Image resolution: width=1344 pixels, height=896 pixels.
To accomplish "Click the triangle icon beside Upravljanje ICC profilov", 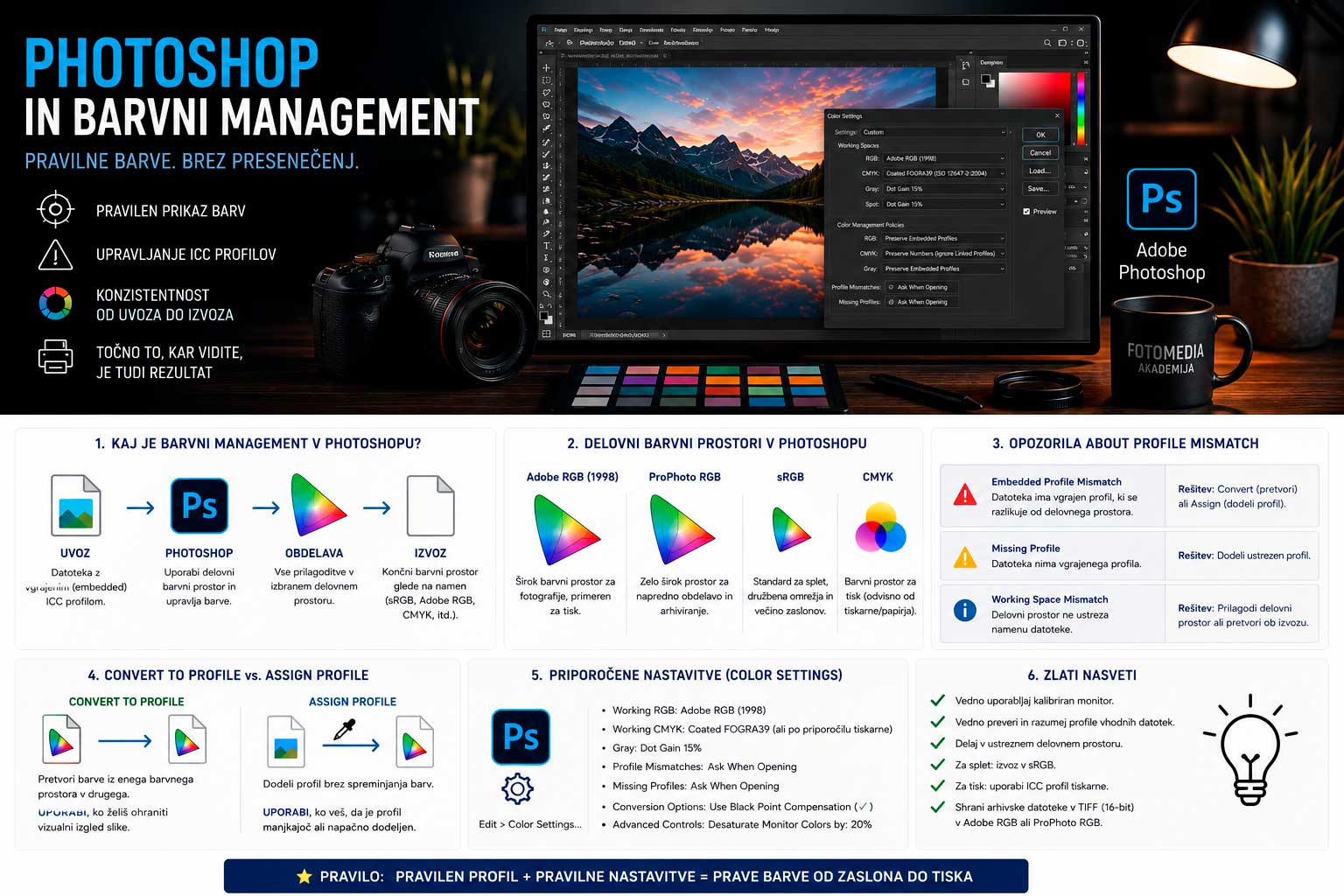I will coord(55,255).
